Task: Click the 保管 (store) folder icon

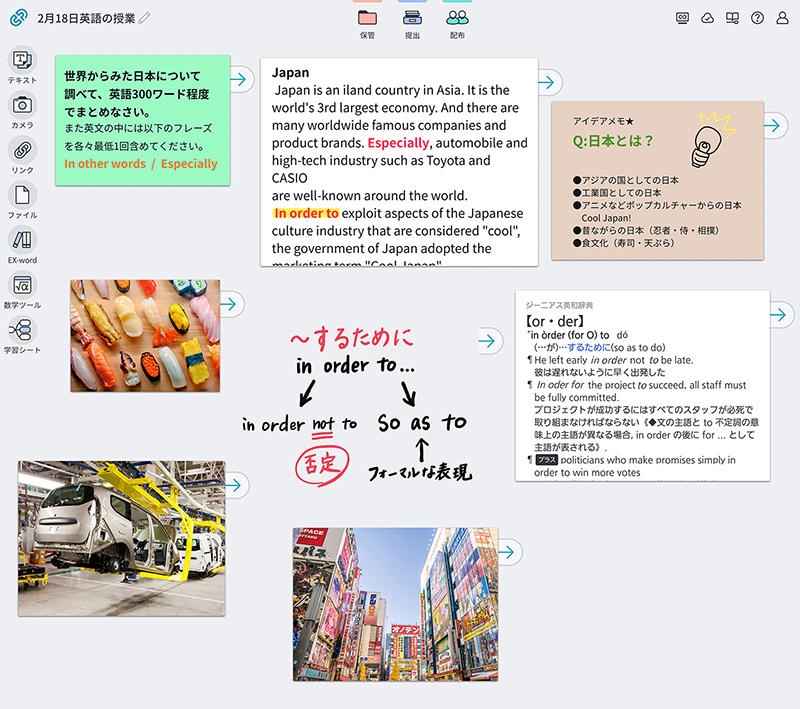Action: tap(367, 18)
